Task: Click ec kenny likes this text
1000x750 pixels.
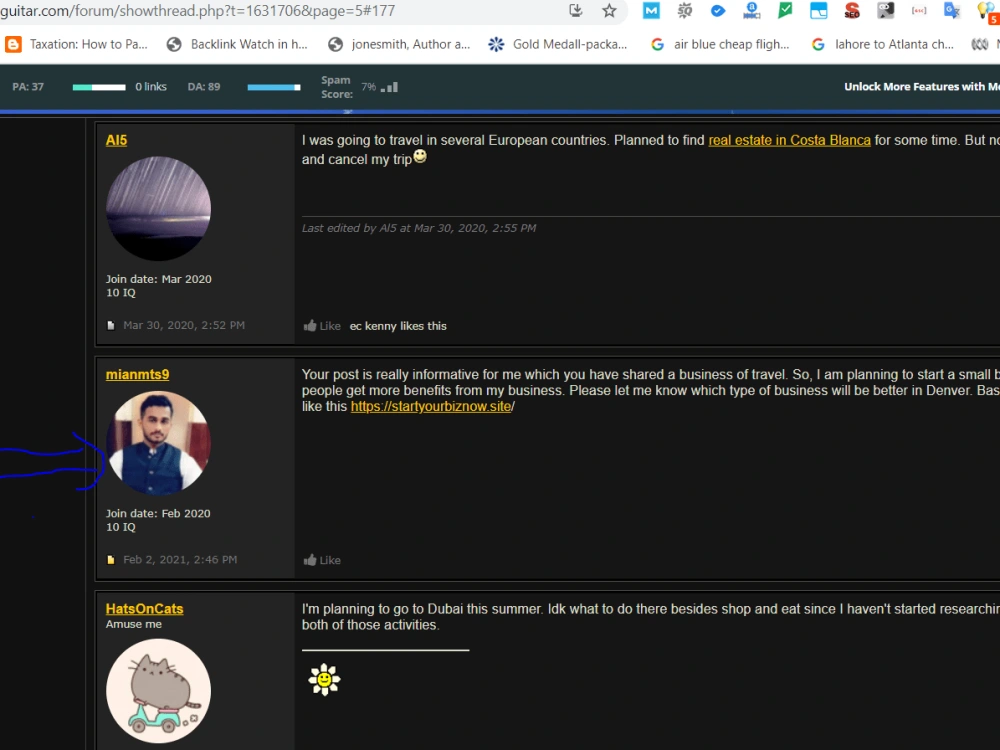Action: 398,326
